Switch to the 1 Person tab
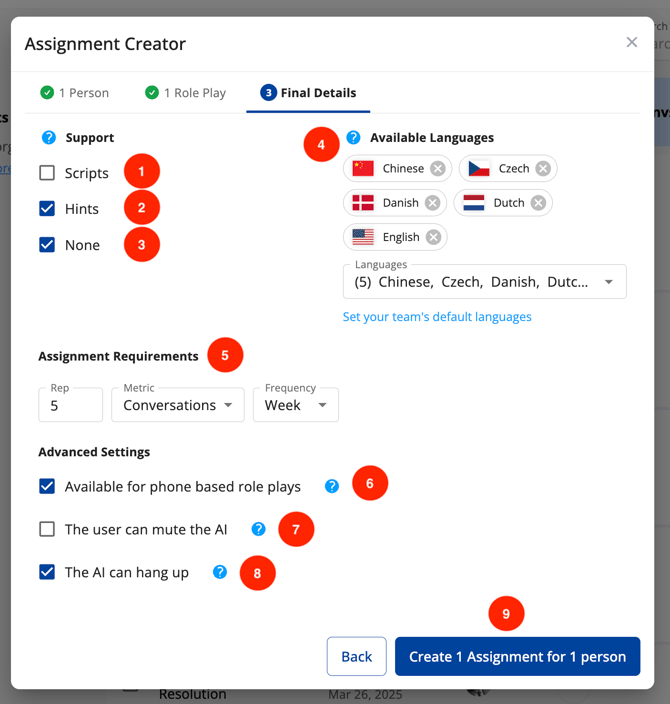Image resolution: width=670 pixels, height=704 pixels. 75,93
